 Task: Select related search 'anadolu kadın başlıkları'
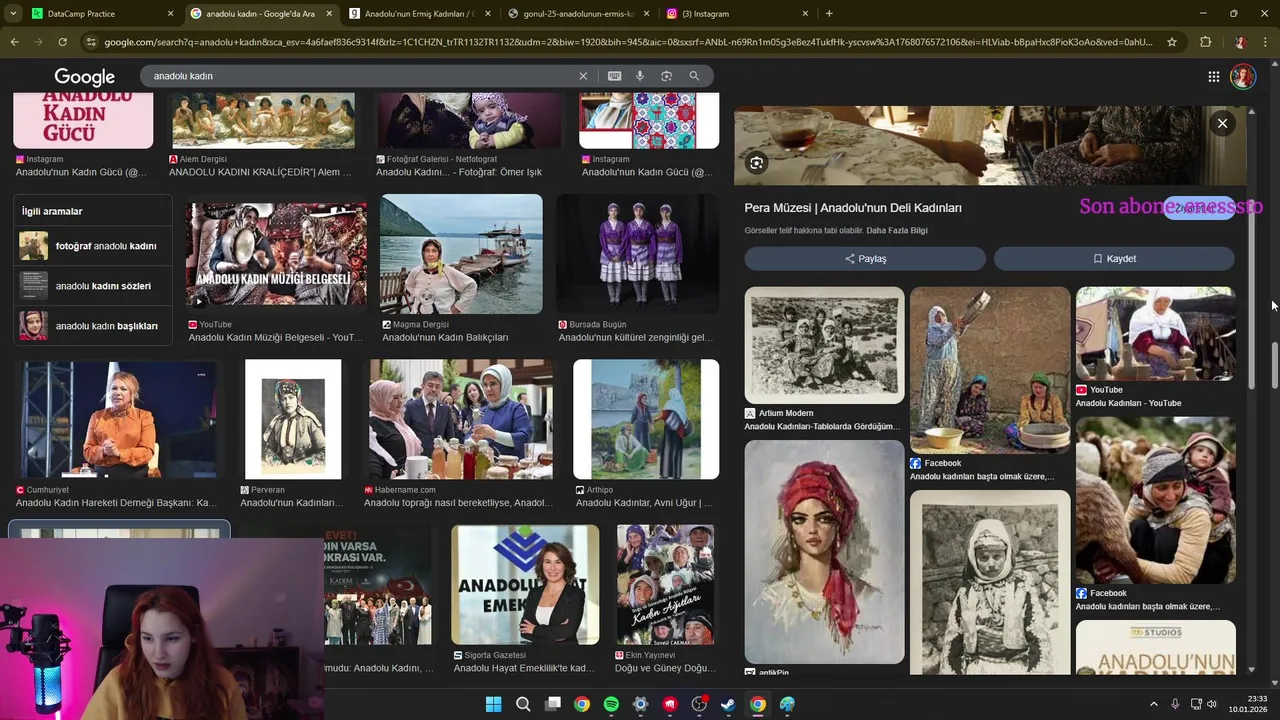[x=91, y=326]
